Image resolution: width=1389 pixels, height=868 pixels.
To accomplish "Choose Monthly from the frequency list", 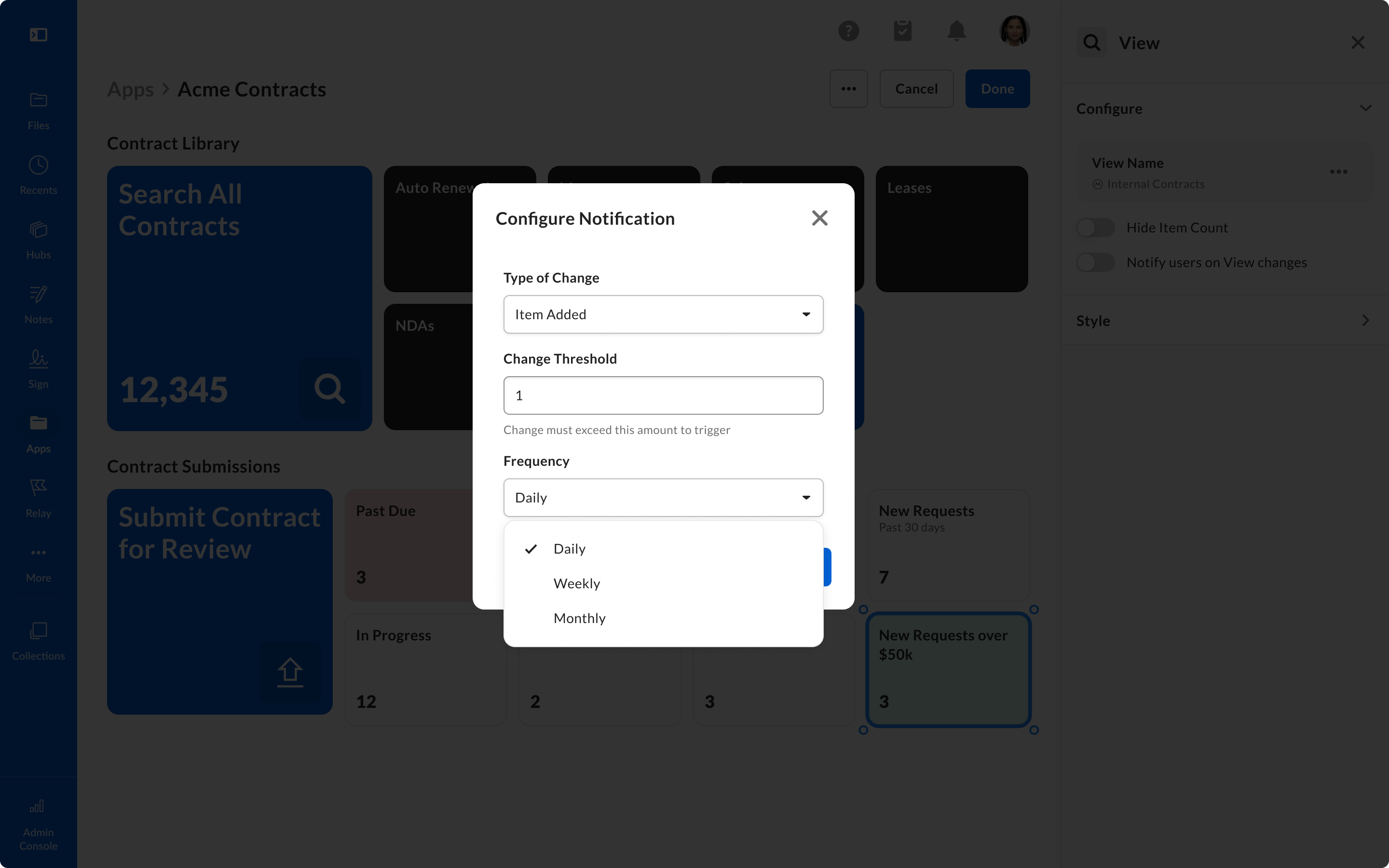I will pyautogui.click(x=579, y=618).
